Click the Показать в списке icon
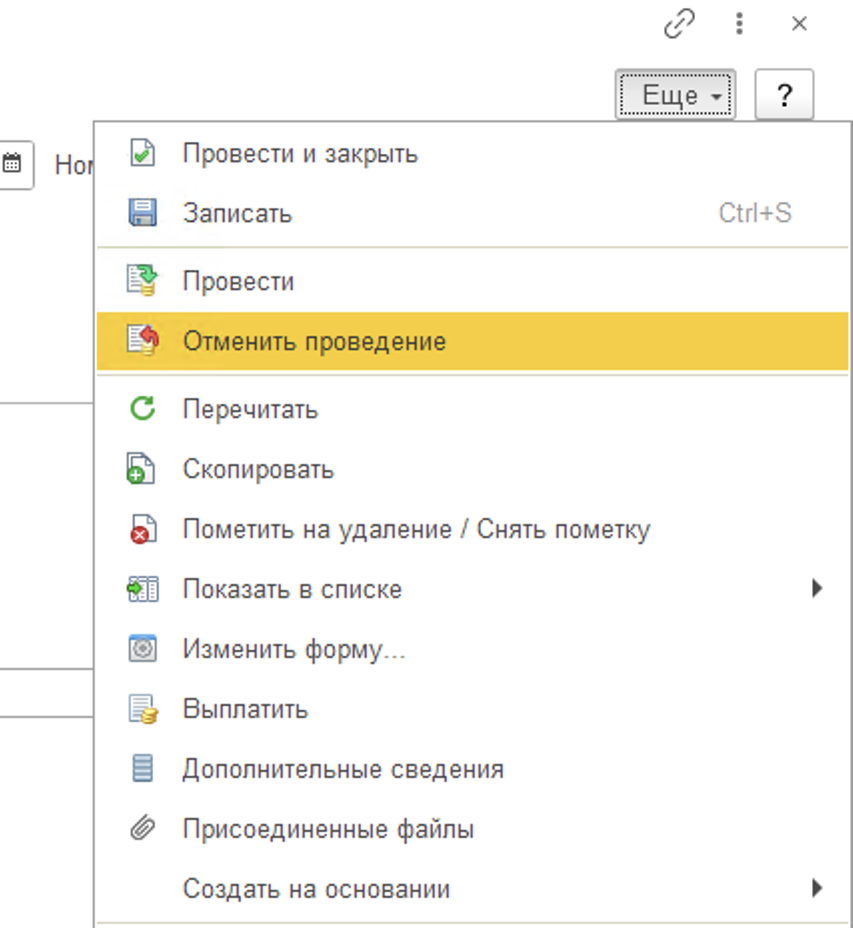This screenshot has height=928, width=853. click(143, 589)
